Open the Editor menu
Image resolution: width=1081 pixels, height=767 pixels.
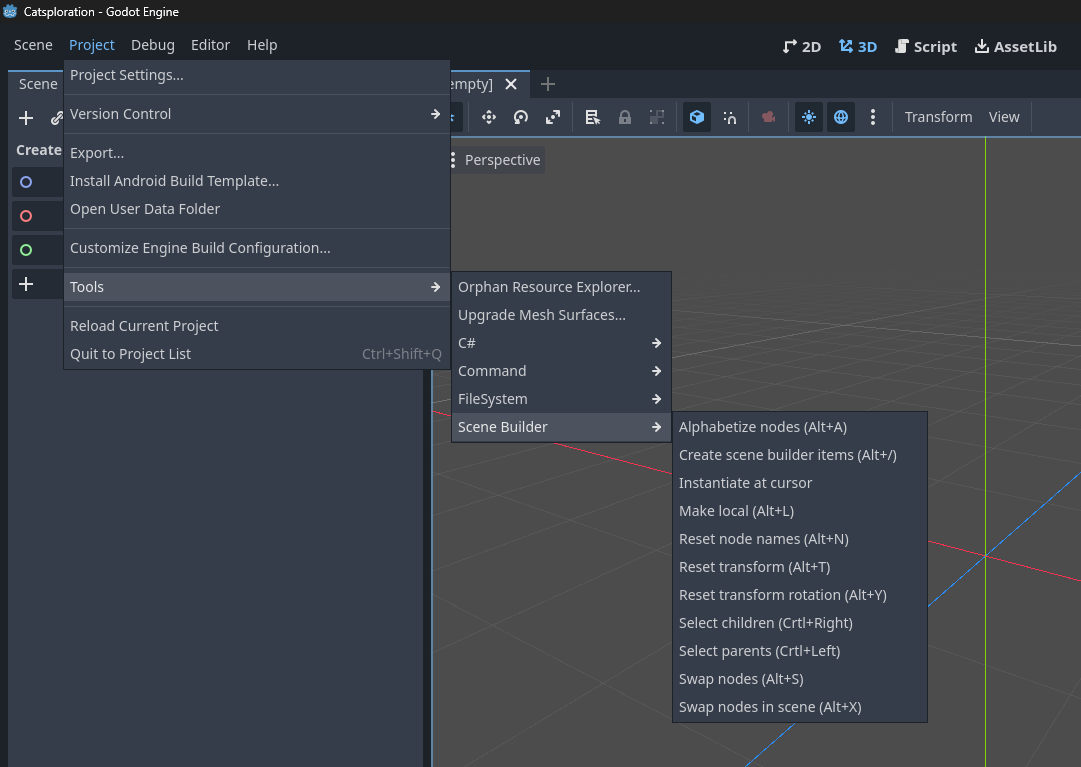(x=210, y=45)
